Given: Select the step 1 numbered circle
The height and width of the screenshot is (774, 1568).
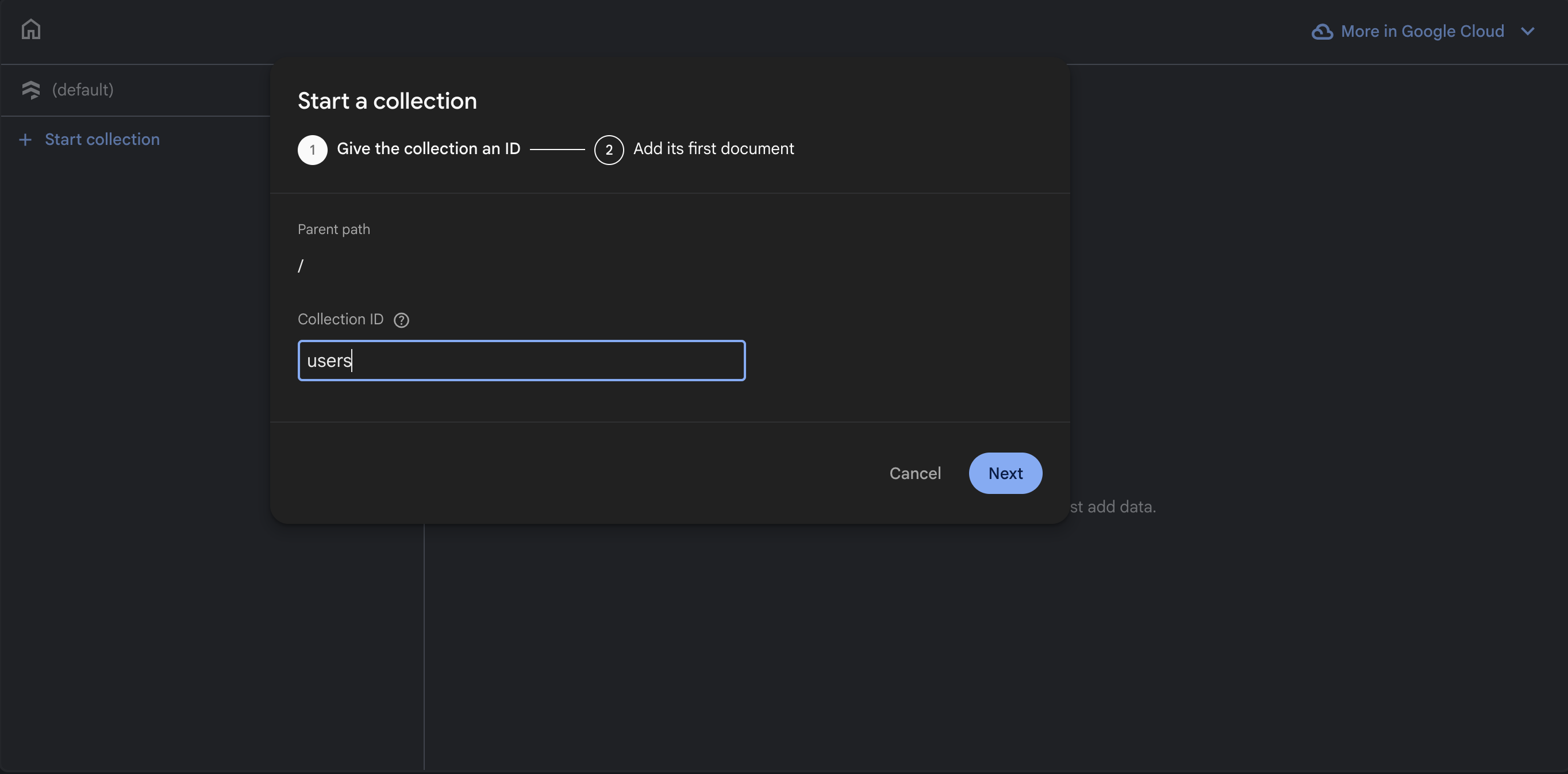Looking at the screenshot, I should click(312, 149).
